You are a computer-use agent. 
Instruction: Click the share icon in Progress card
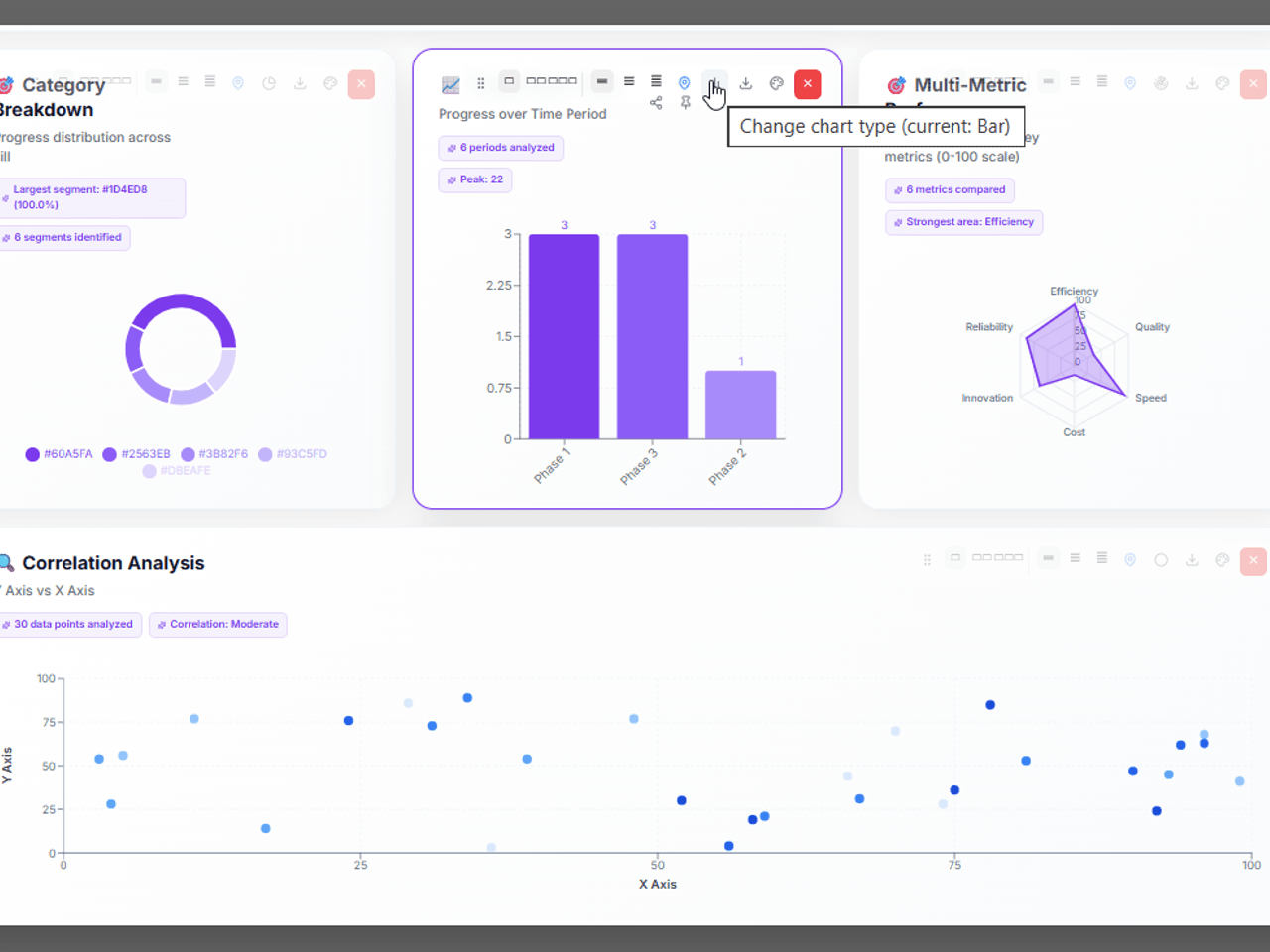coord(656,102)
